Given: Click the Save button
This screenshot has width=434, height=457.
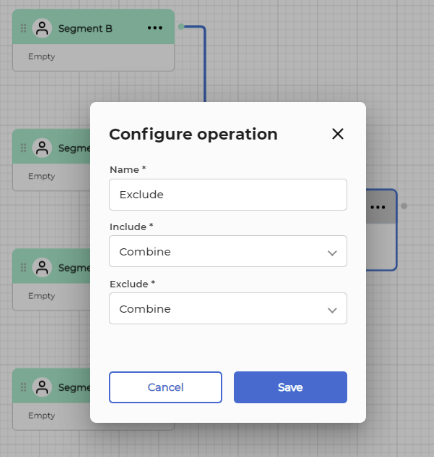Looking at the screenshot, I should coord(290,387).
